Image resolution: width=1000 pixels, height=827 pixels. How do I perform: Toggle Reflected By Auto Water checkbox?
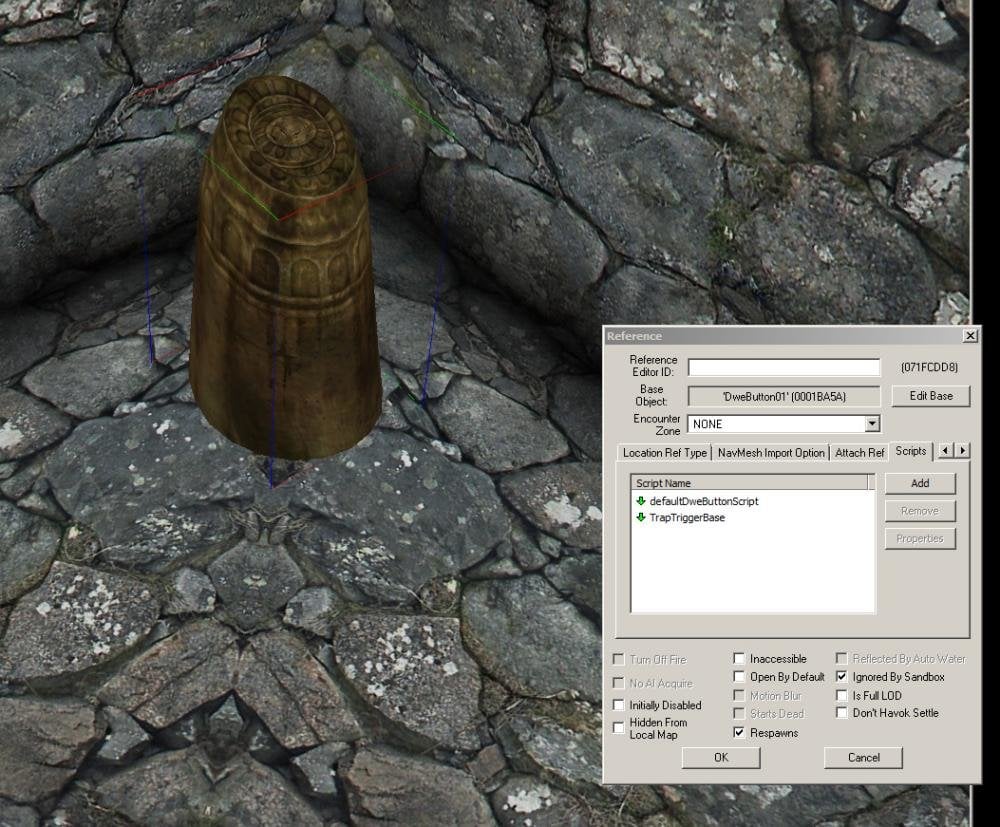point(841,658)
